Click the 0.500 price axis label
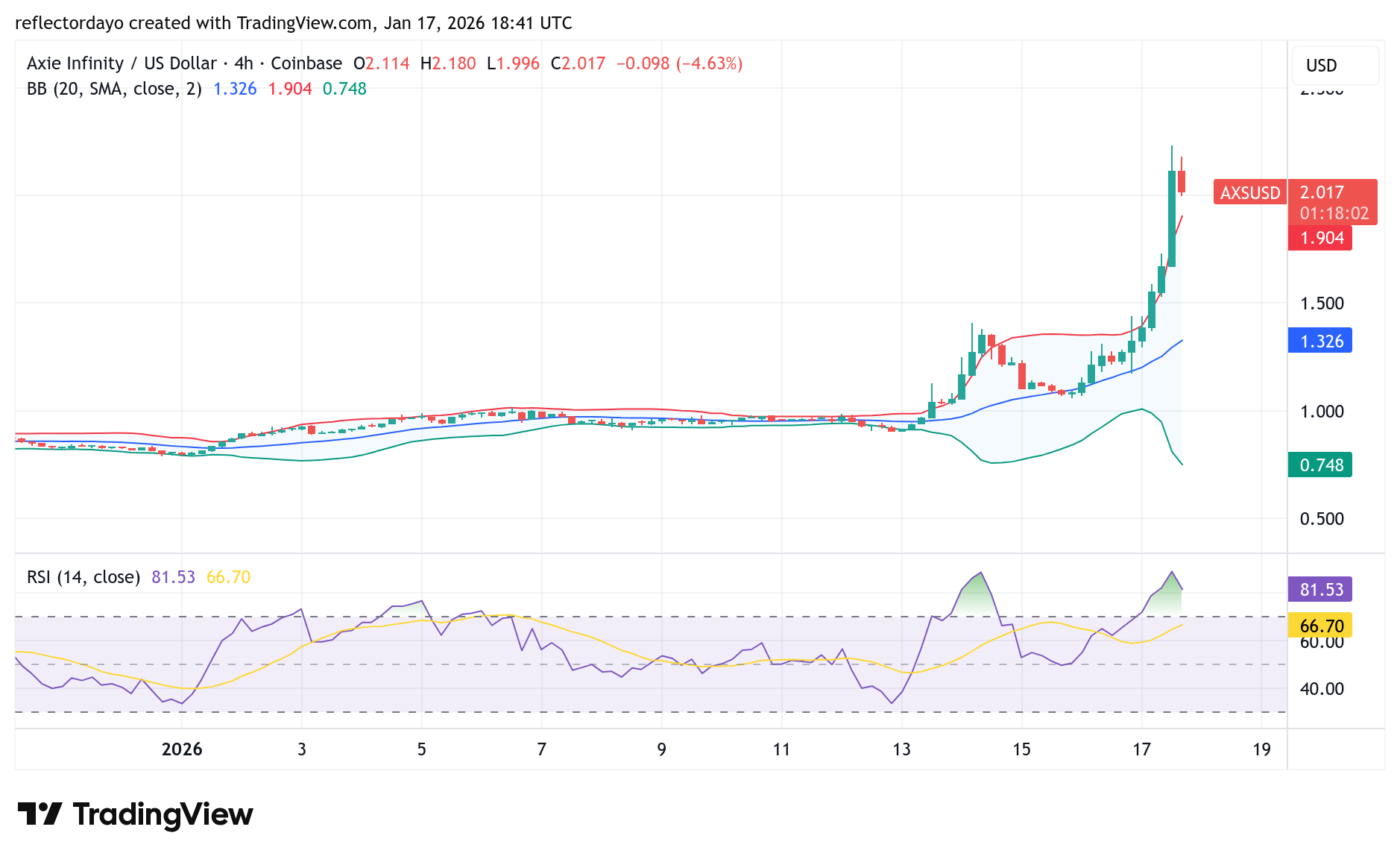 click(1322, 519)
